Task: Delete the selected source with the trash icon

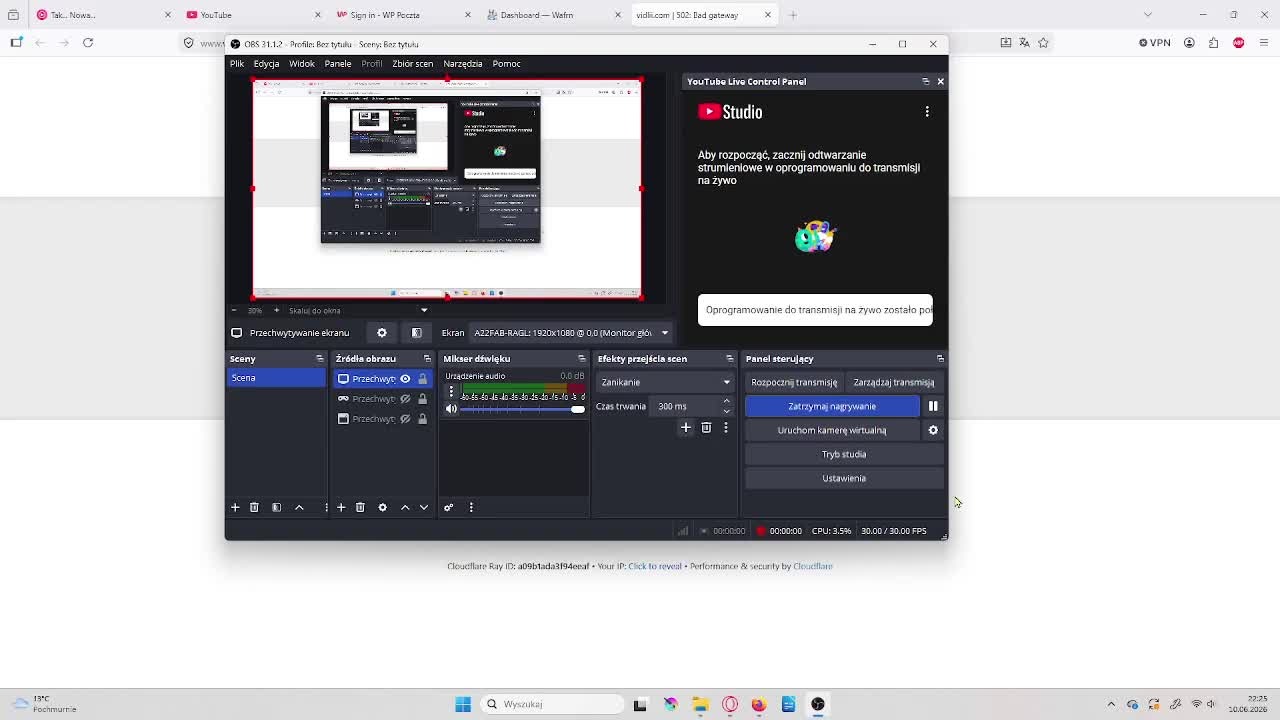Action: [360, 507]
